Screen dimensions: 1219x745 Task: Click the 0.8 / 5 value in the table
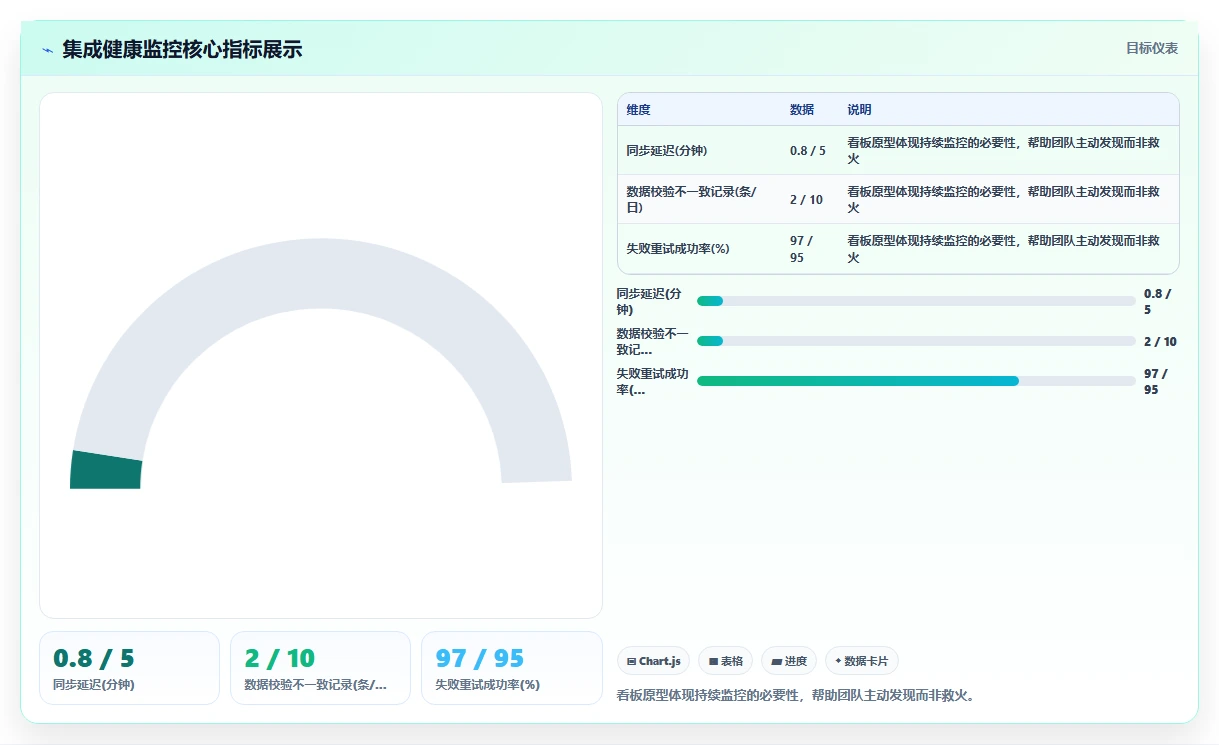click(808, 151)
